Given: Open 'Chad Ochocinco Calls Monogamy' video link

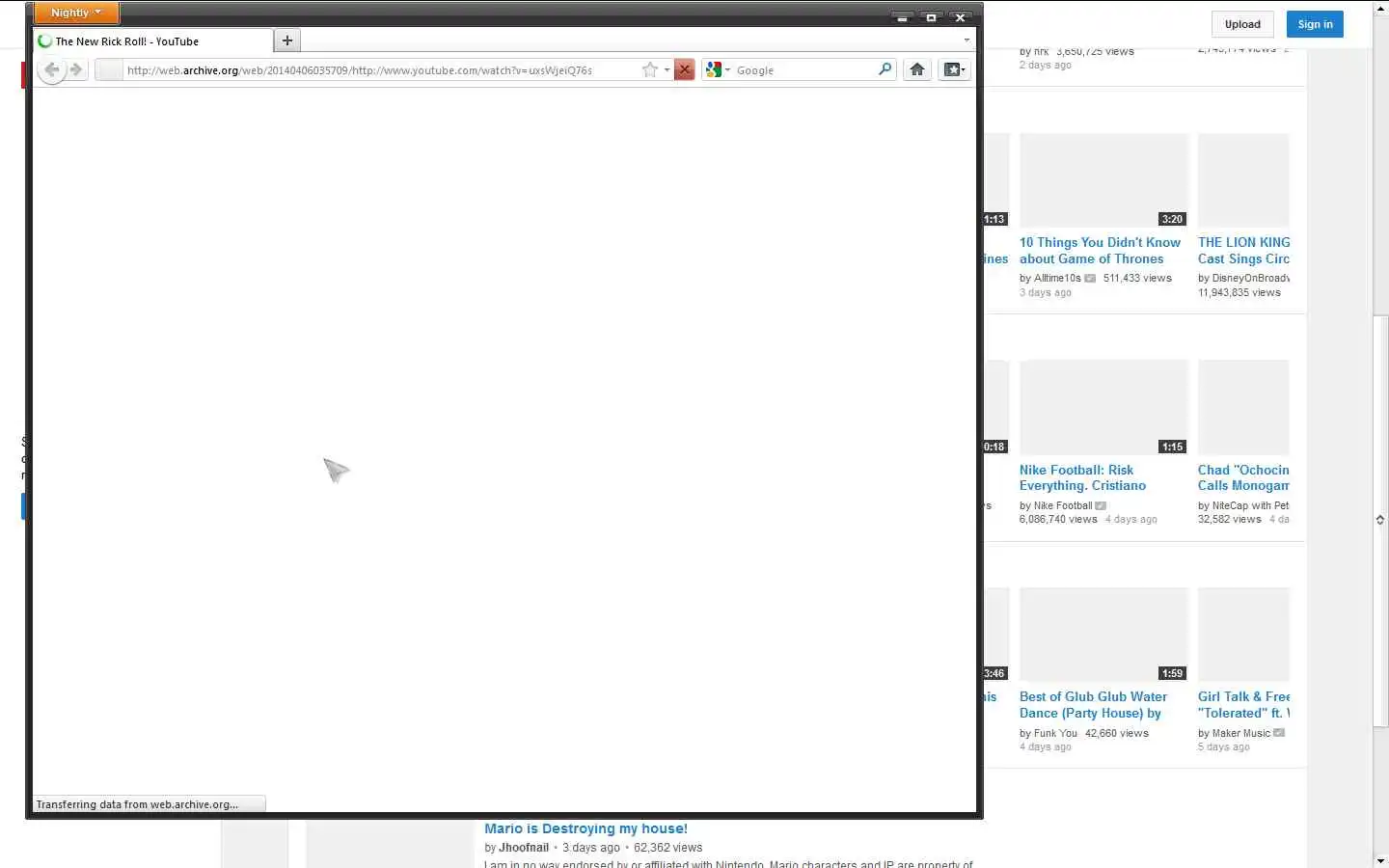Looking at the screenshot, I should (x=1243, y=477).
